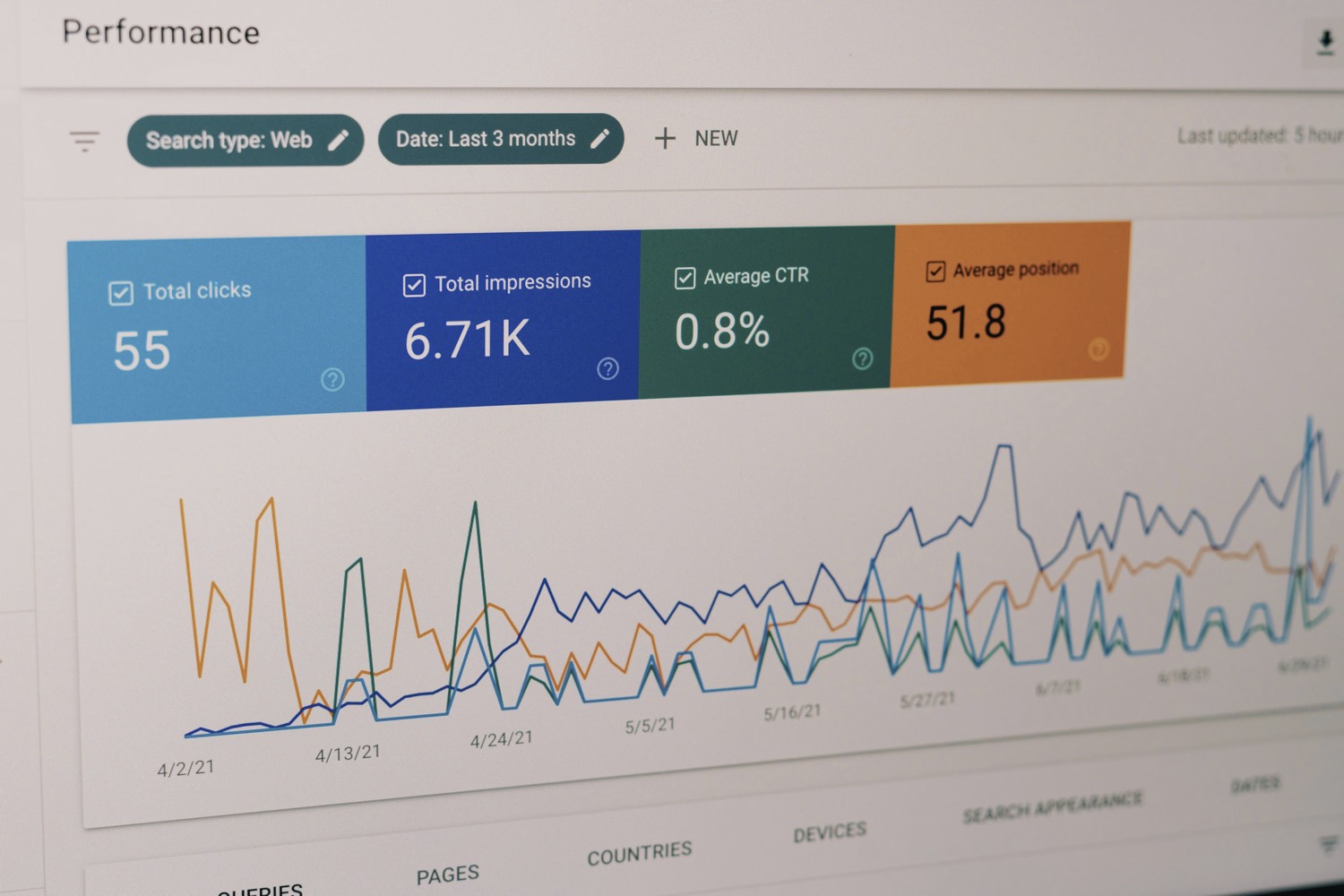Toggle the Average position metric off
This screenshot has width=1344, height=896.
[935, 269]
